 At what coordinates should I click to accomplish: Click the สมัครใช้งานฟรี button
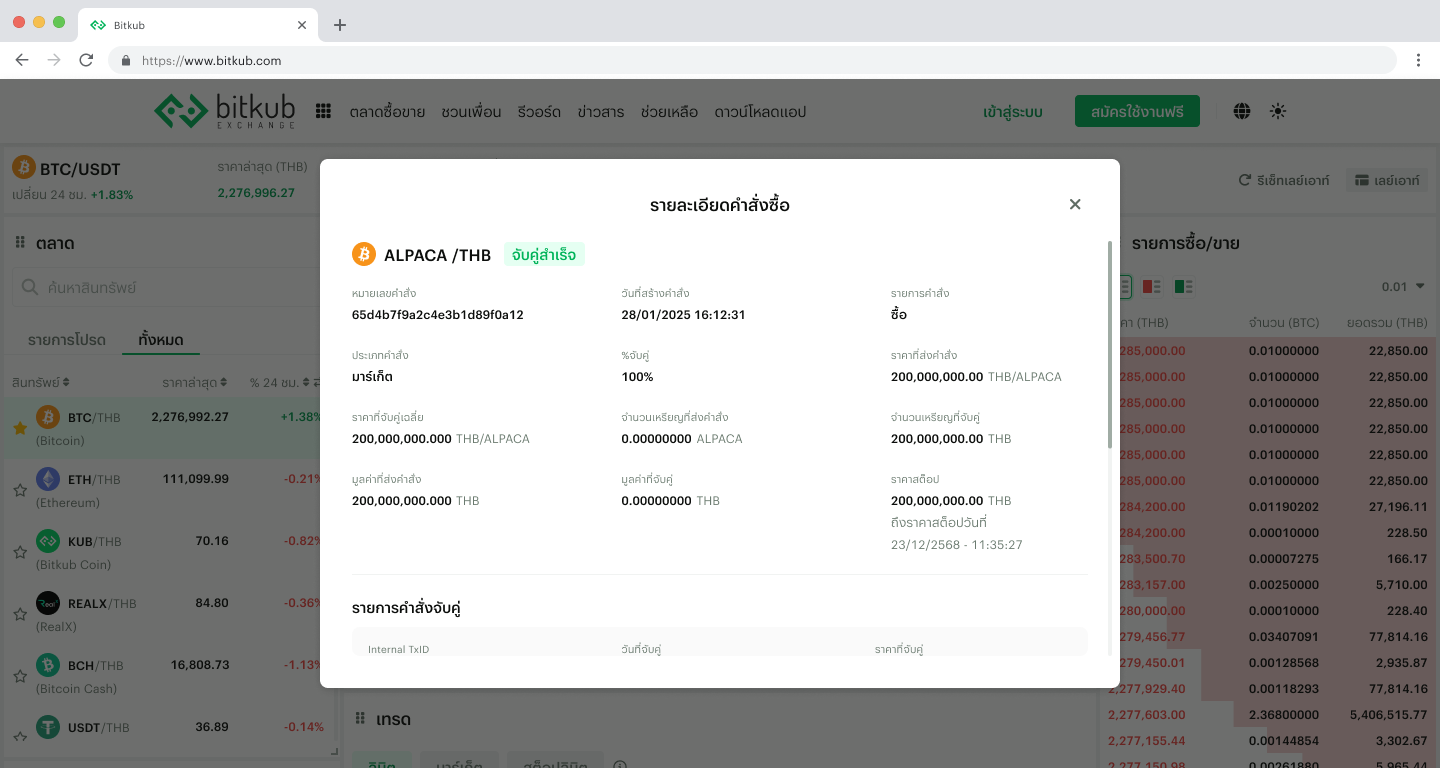point(1137,111)
